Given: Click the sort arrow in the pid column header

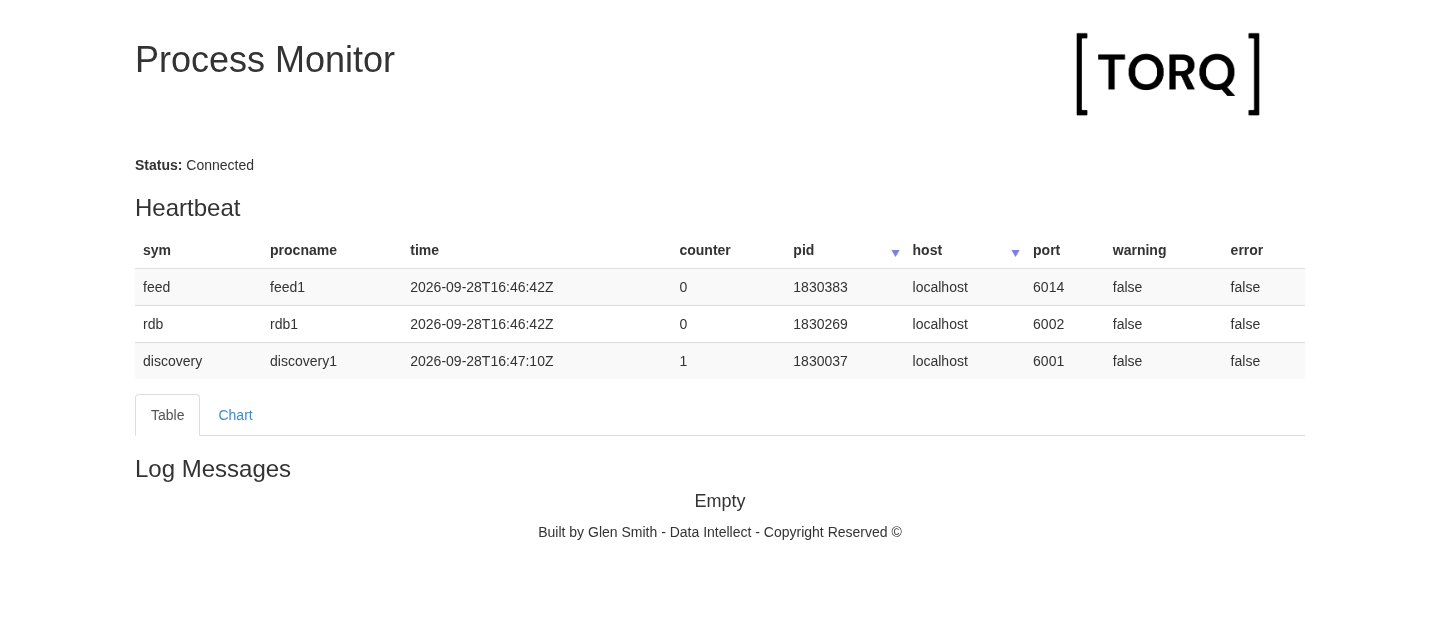Looking at the screenshot, I should [895, 253].
